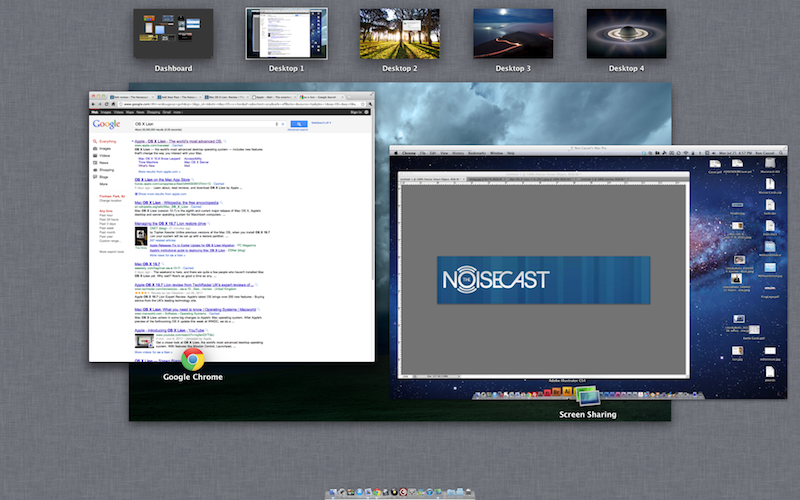The height and width of the screenshot is (500, 800).
Task: Open the History menu in the Screen Sharing menu bar
Action: point(458,153)
